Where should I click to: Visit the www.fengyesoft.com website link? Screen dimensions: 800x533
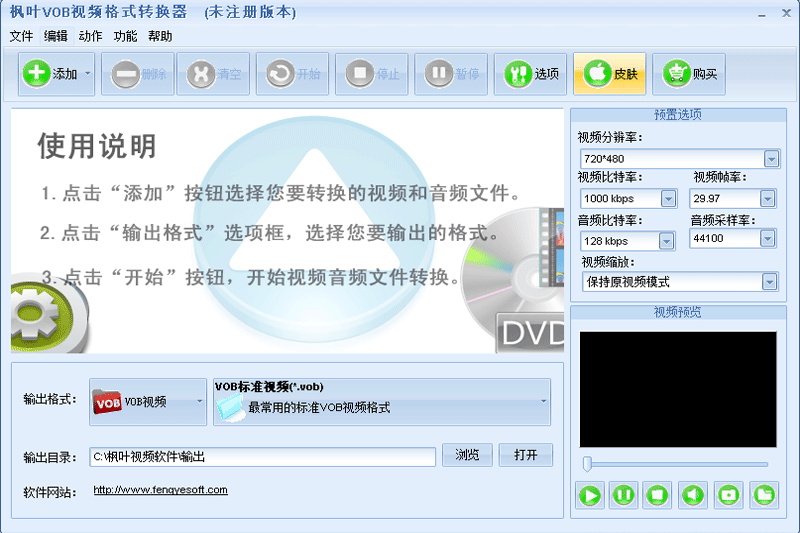coord(160,490)
